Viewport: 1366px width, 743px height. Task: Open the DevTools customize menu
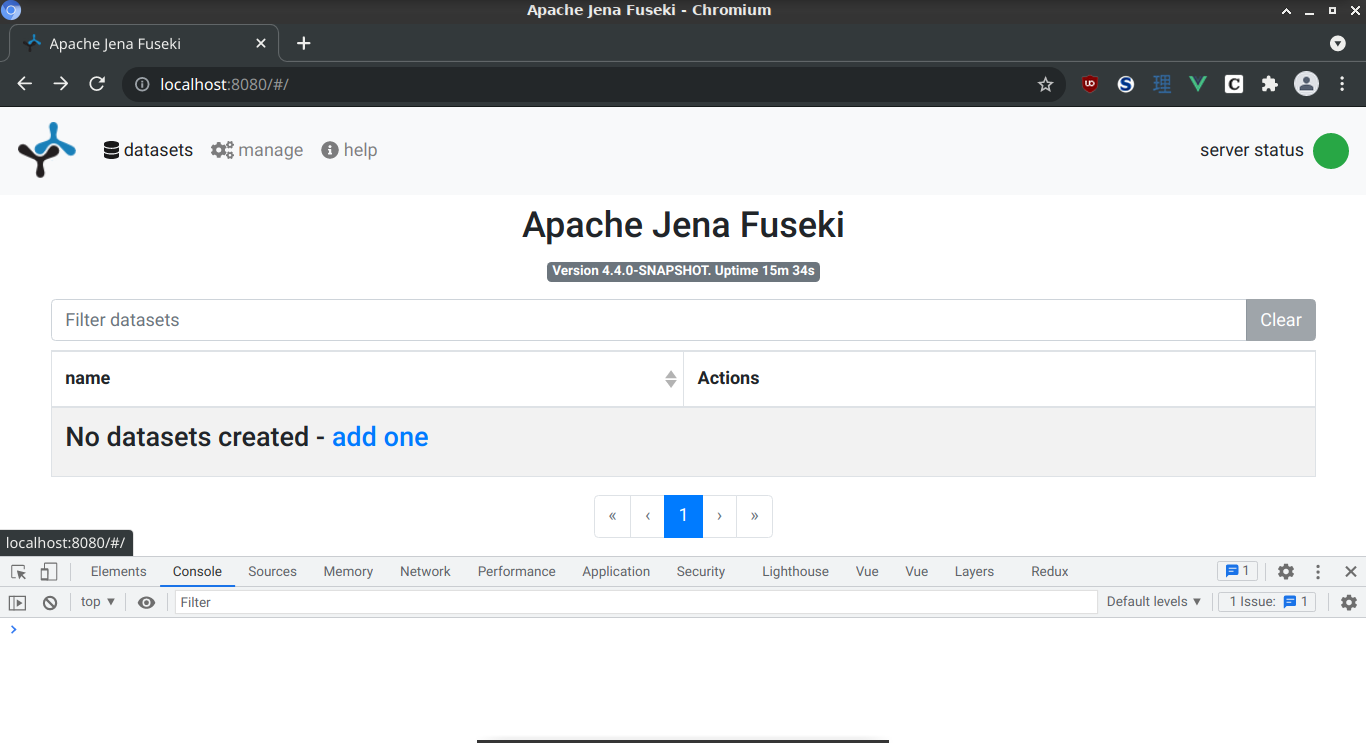point(1318,572)
